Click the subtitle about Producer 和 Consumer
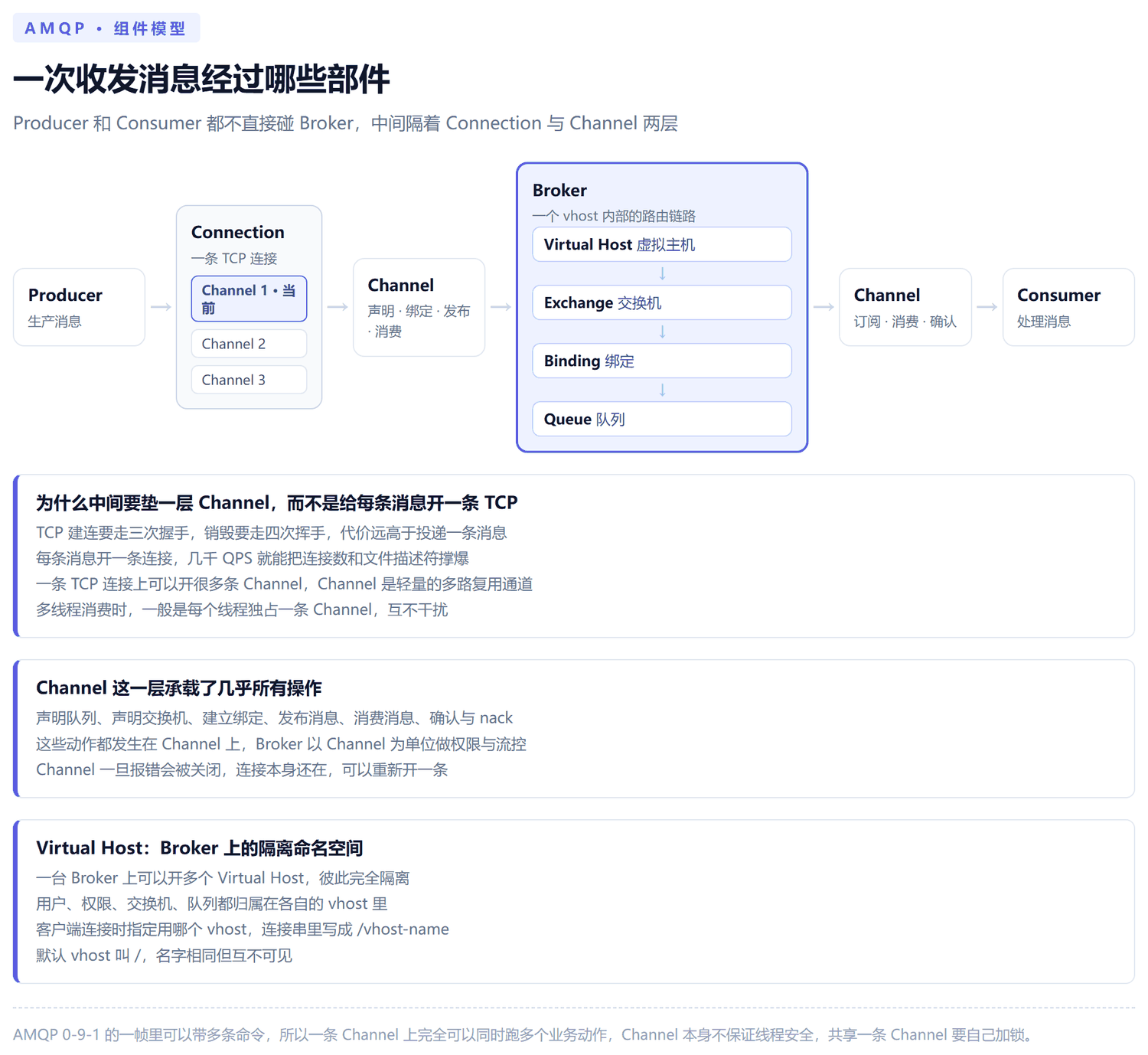The width and height of the screenshot is (1148, 1055). point(345,123)
